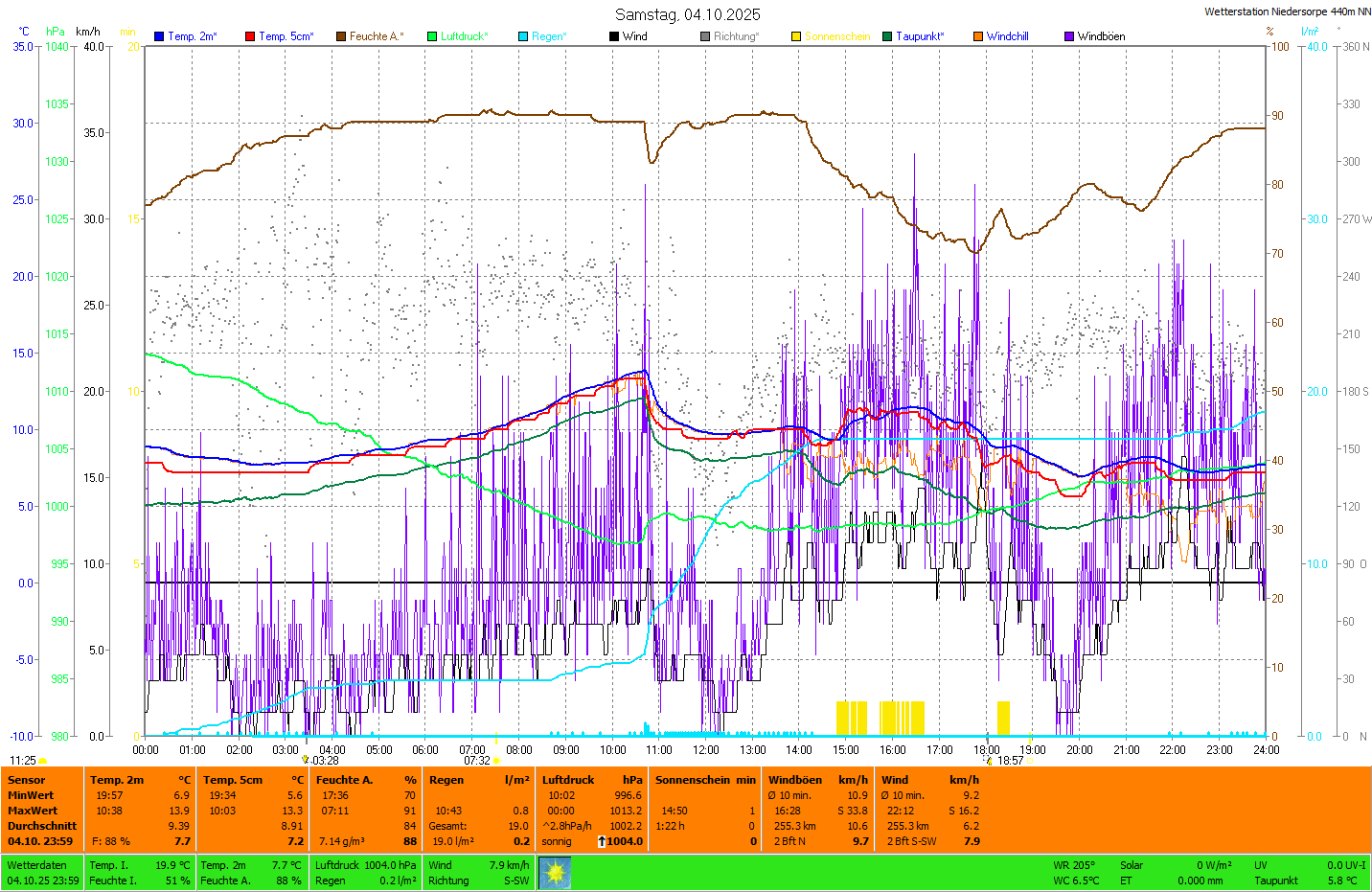This screenshot has width=1372, height=892.
Task: Click the Samstag, 04.10.2025 date title
Action: pyautogui.click(x=687, y=14)
